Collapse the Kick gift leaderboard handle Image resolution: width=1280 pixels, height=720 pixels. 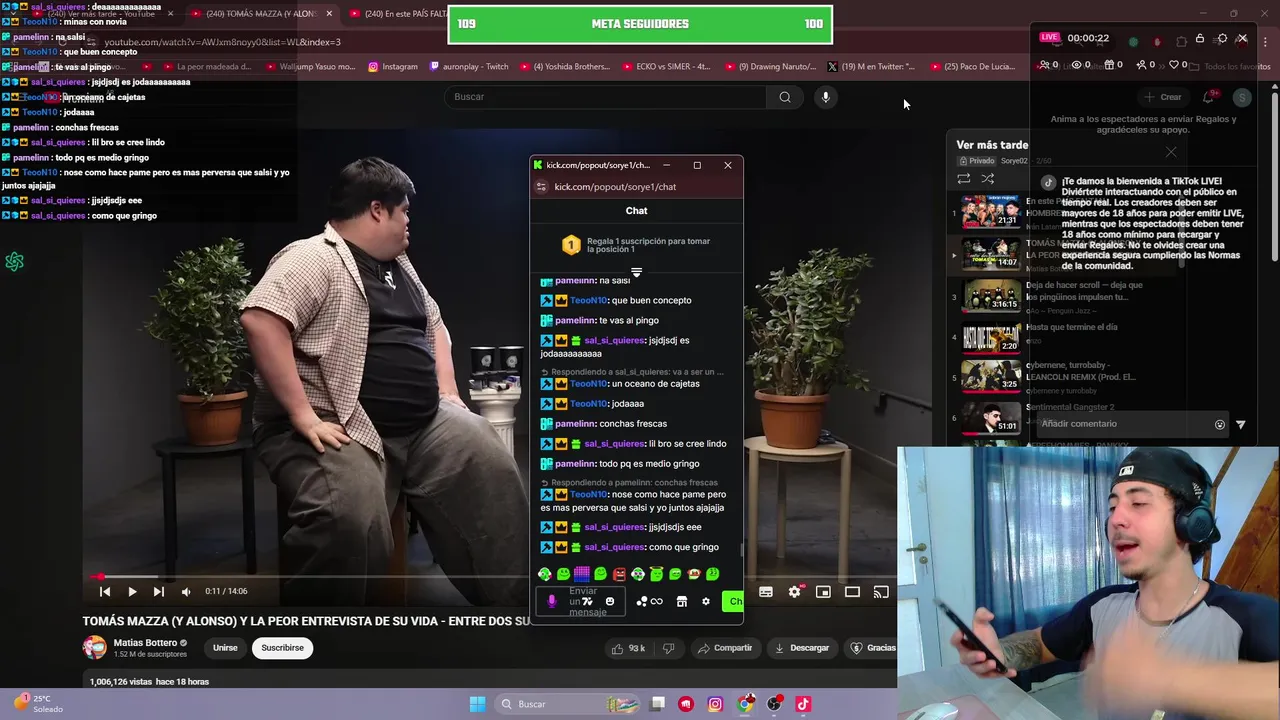(x=636, y=272)
